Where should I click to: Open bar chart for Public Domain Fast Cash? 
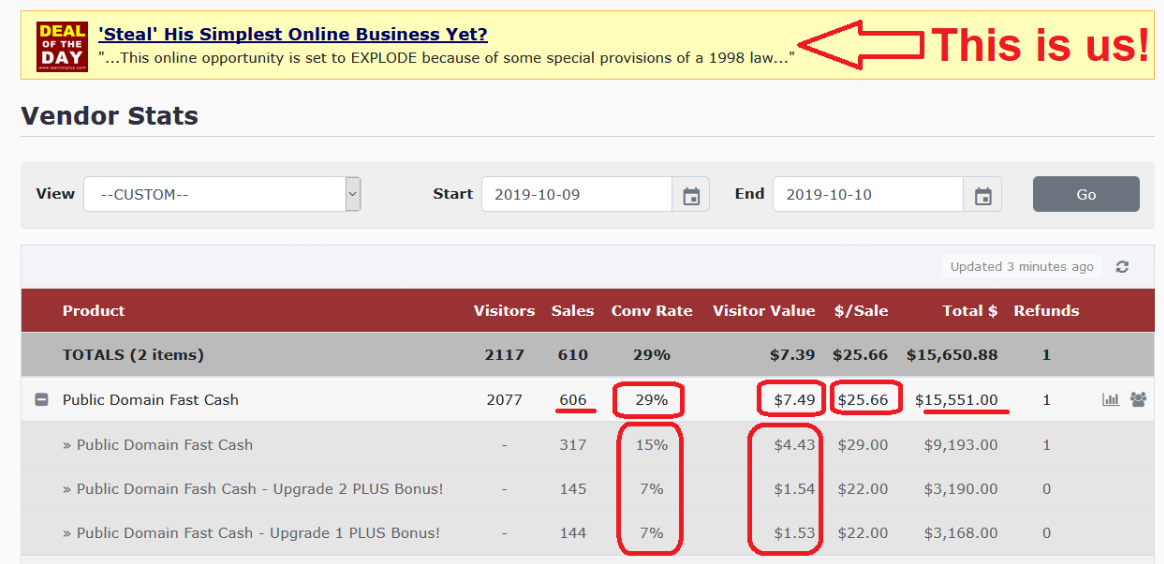1111,400
